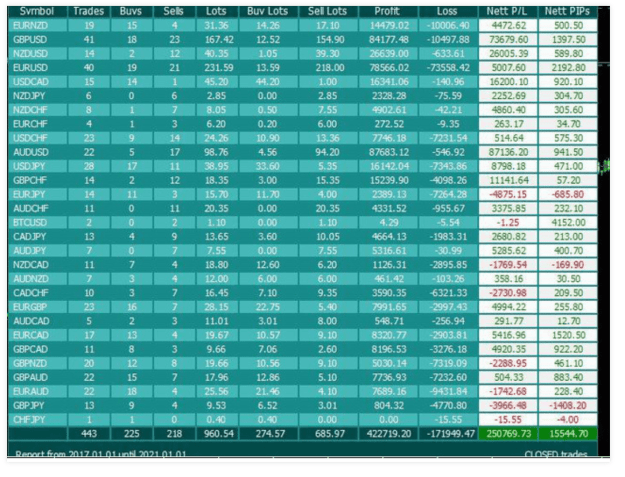Click the EURUSD symbol cell
625x477 pixels.
pos(37,68)
